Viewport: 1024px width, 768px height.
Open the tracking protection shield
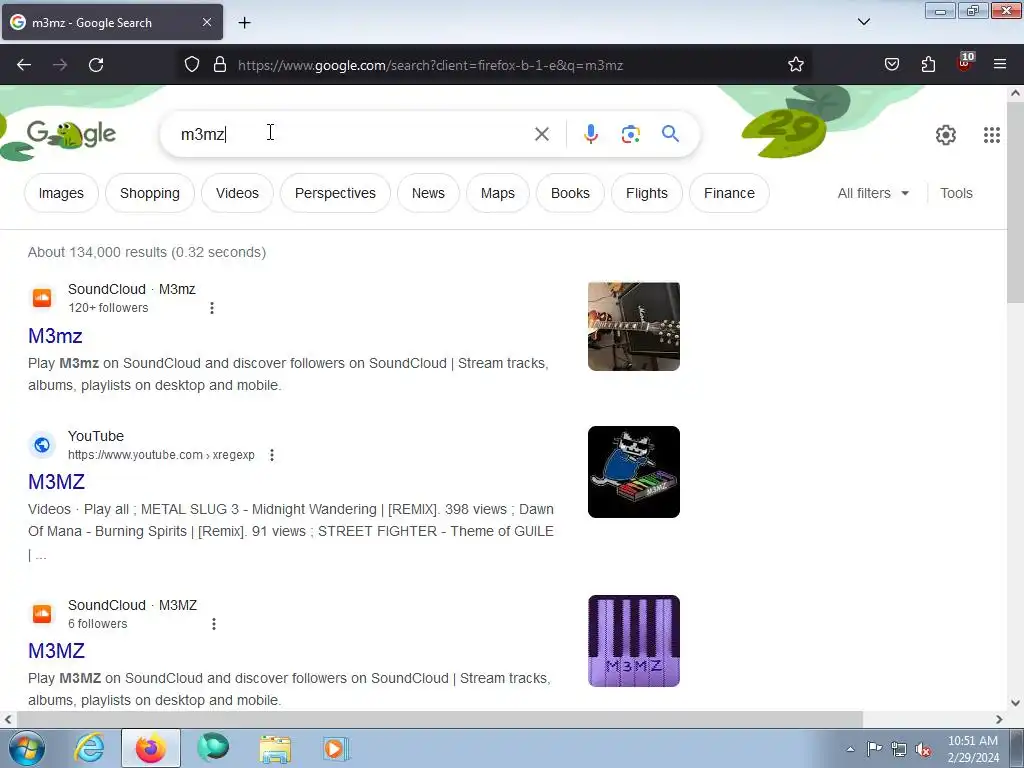pyautogui.click(x=191, y=65)
